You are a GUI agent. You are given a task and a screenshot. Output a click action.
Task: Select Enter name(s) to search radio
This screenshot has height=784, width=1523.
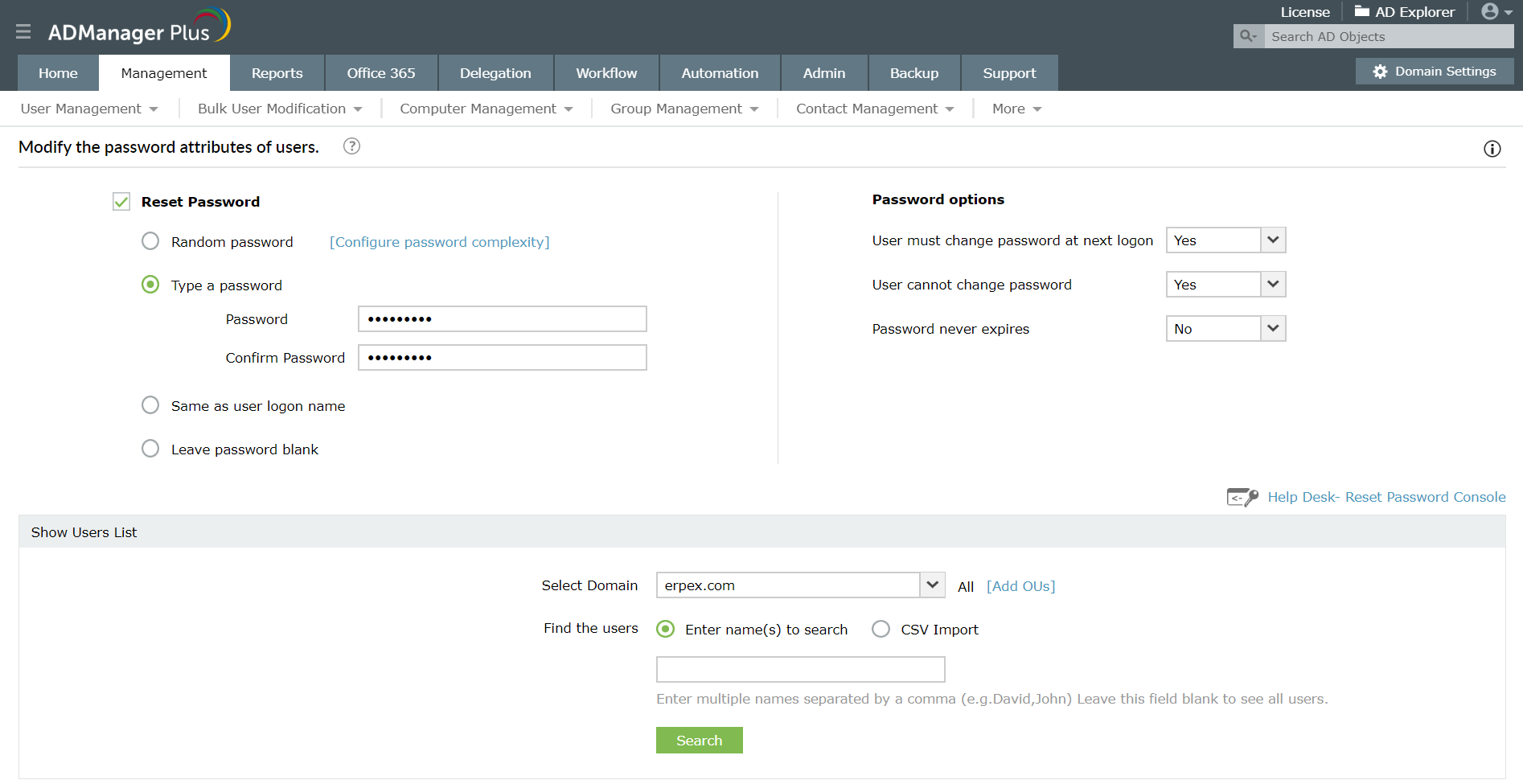(666, 629)
